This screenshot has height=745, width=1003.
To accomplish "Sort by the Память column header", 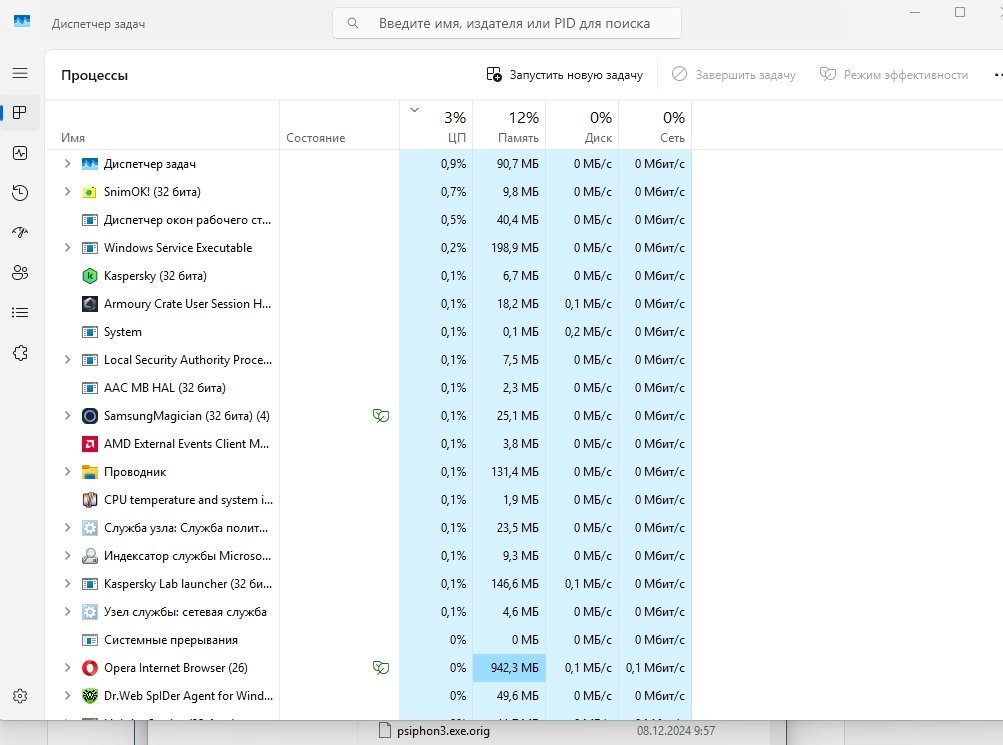I will coord(509,125).
